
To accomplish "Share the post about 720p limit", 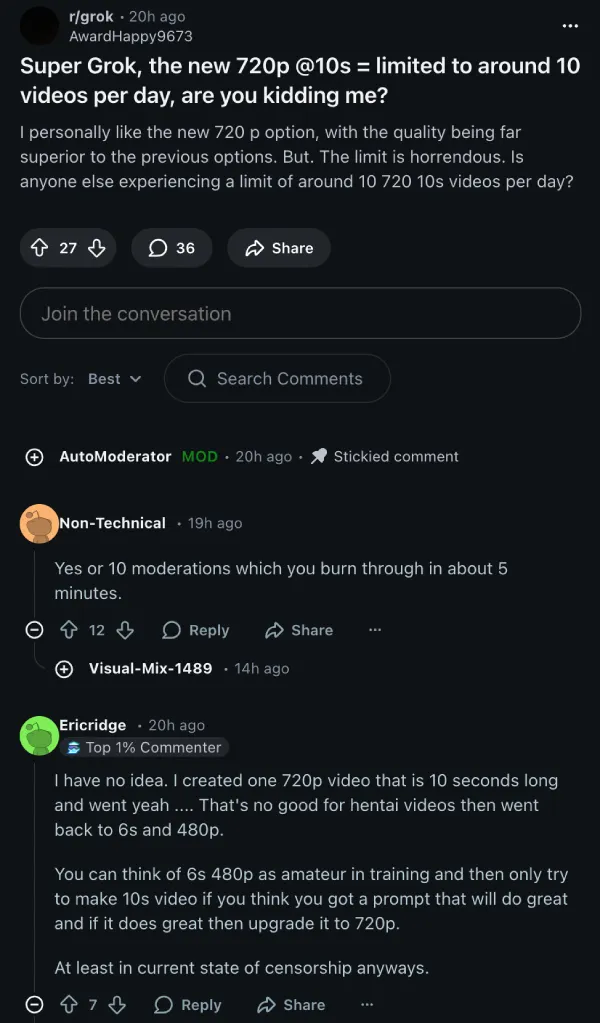I will pos(278,248).
